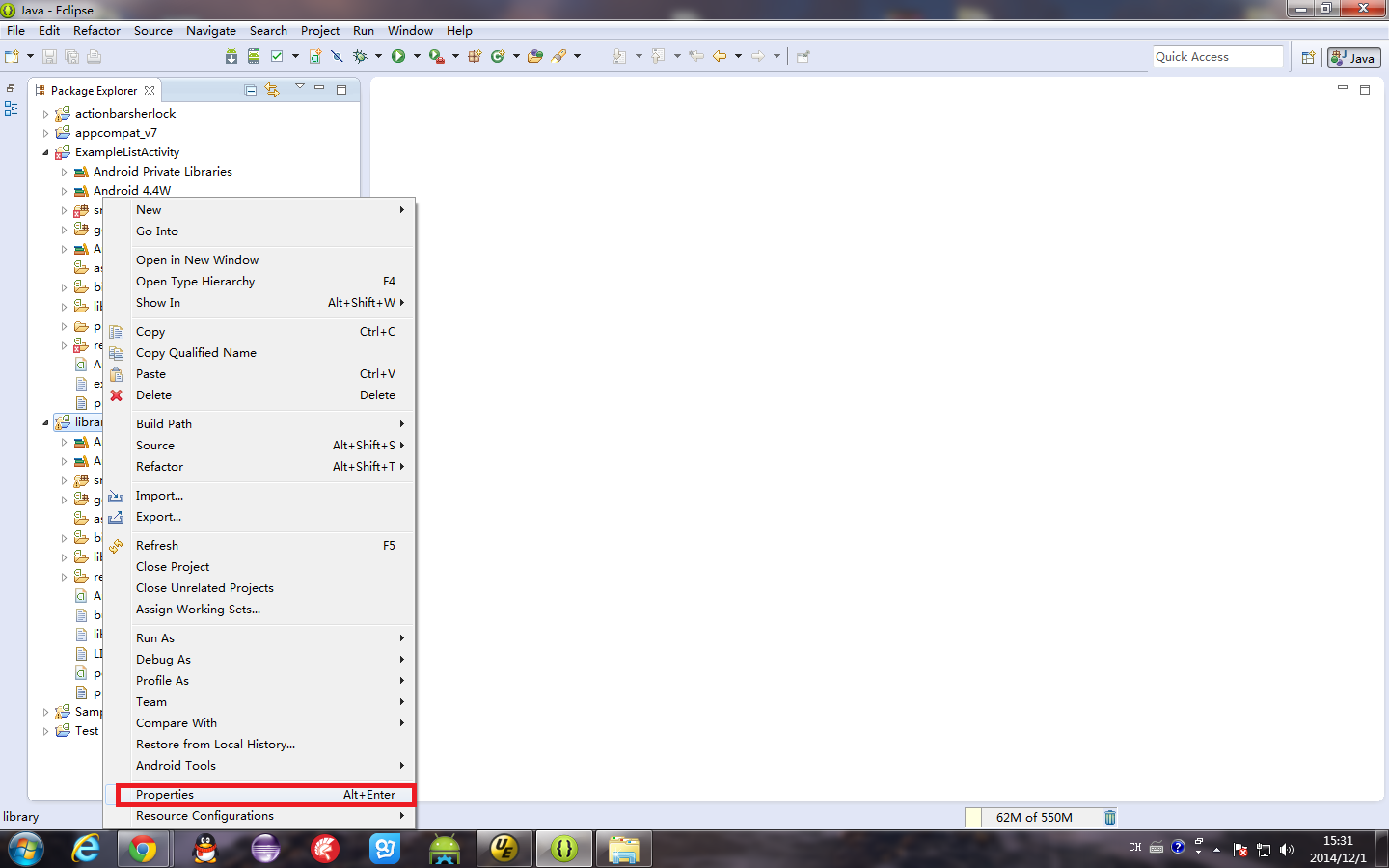The image size is (1389, 868).
Task: Open the Android SDK Manager icon
Action: pos(231,57)
